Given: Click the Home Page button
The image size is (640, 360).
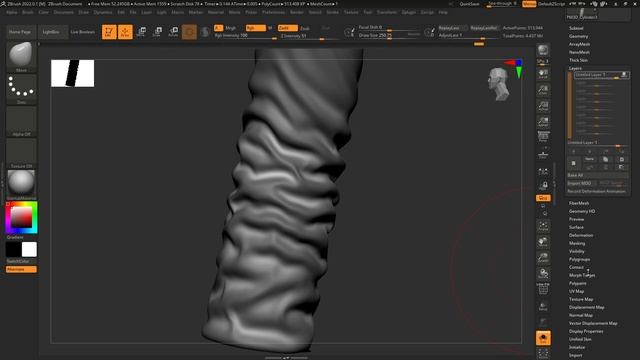Looking at the screenshot, I should point(20,32).
